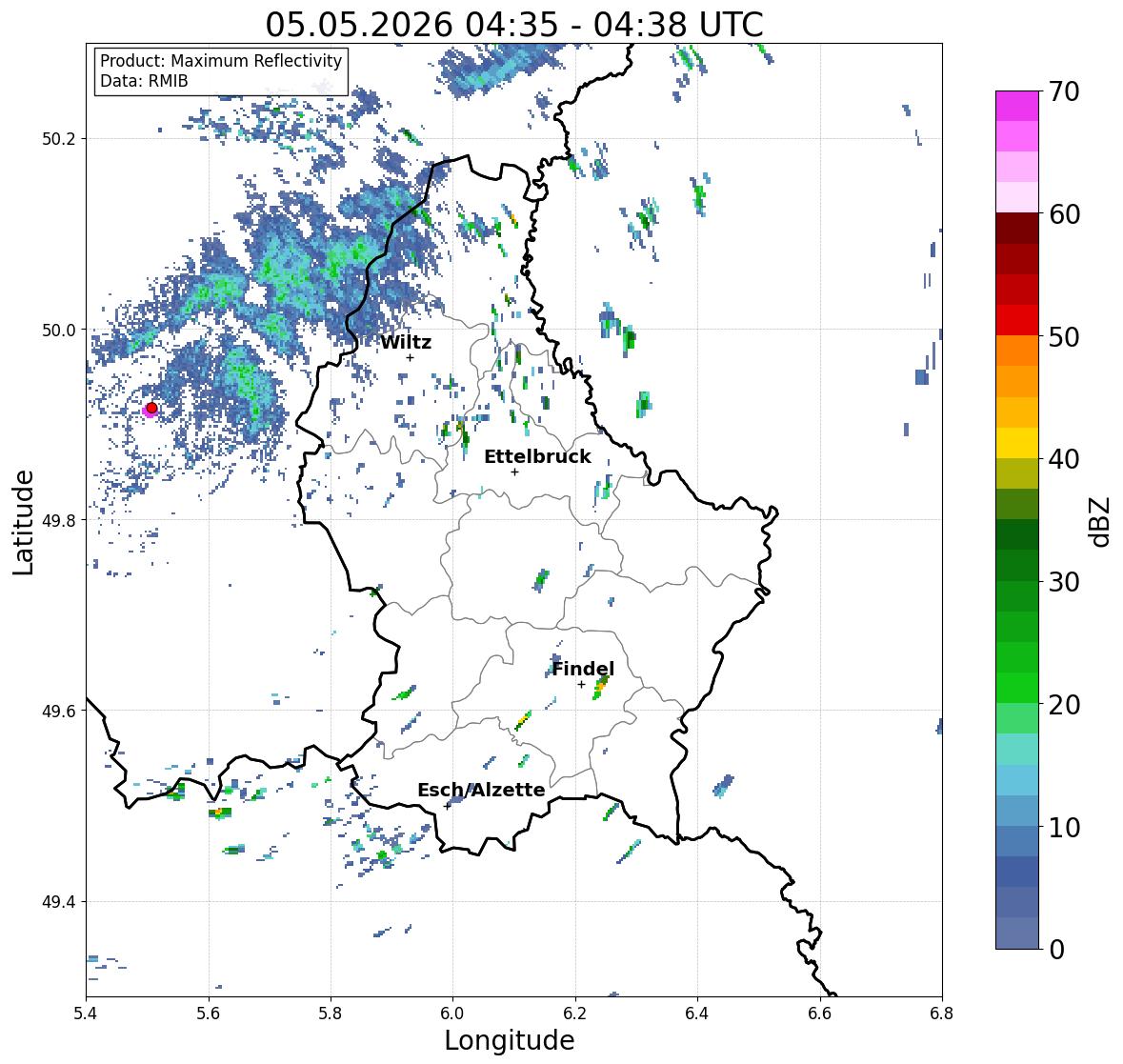Click the Latitude axis label
The height and width of the screenshot is (1064, 1123).
24,522
